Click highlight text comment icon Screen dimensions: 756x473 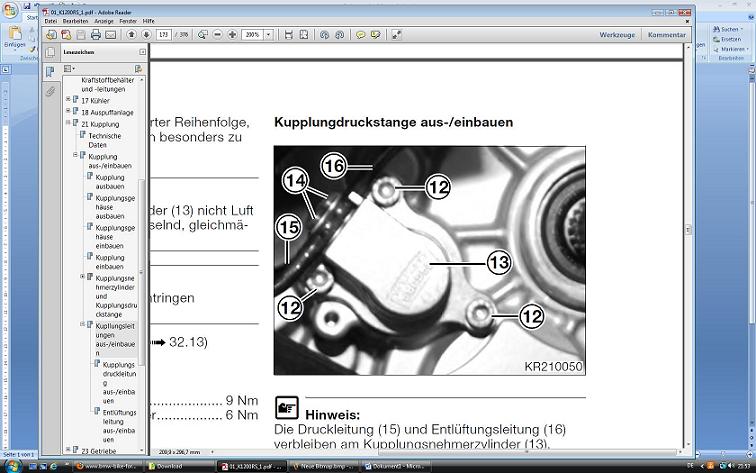(375, 35)
